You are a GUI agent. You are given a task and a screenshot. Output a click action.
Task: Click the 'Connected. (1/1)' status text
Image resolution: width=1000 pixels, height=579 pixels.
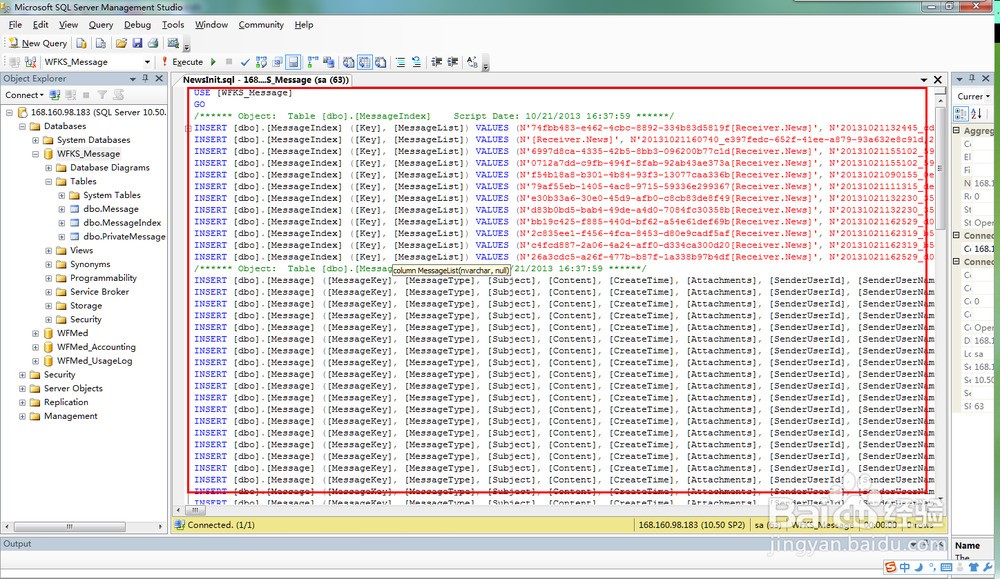point(221,525)
